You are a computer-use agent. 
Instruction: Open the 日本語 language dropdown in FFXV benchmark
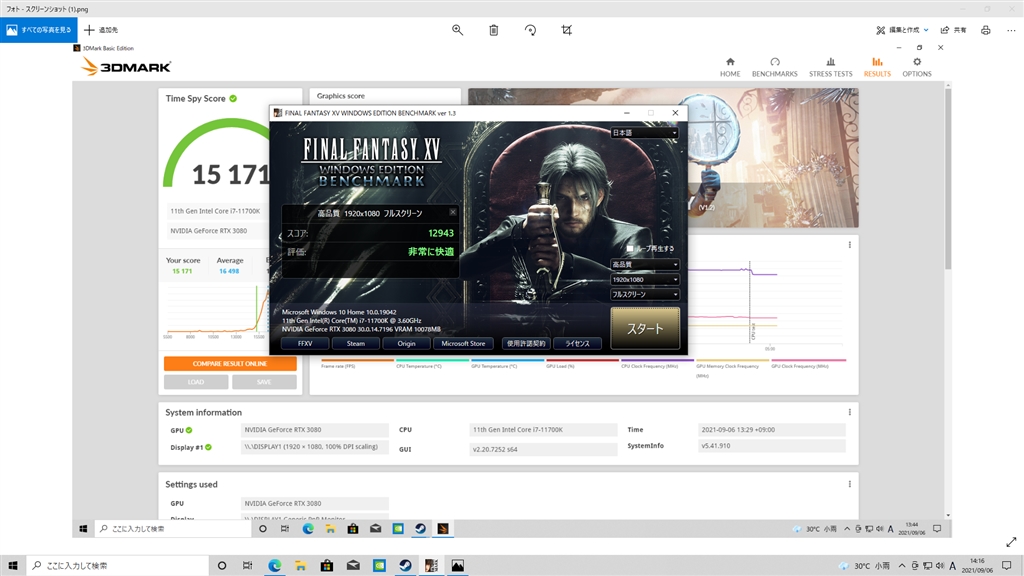(x=645, y=133)
